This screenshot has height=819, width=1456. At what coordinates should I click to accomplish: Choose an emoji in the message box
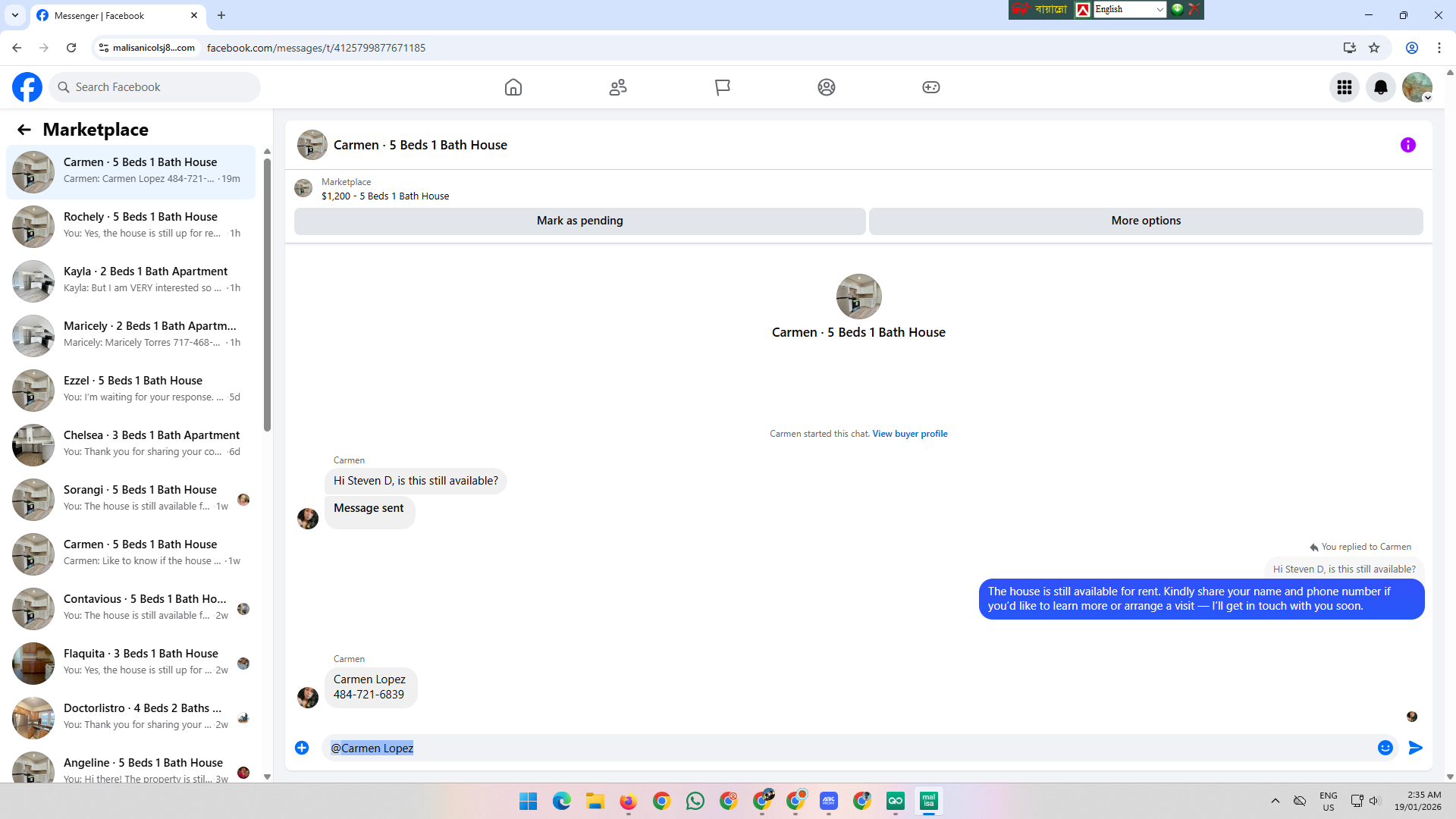pyautogui.click(x=1385, y=748)
